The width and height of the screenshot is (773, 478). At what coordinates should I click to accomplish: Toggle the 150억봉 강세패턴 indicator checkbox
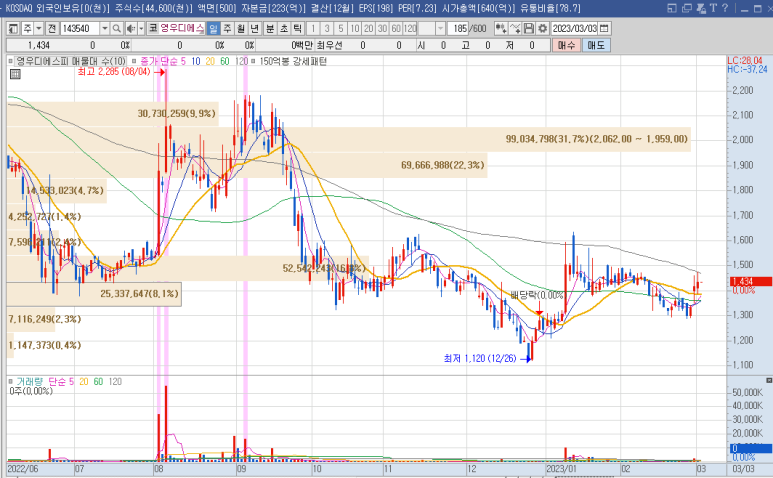point(253,61)
